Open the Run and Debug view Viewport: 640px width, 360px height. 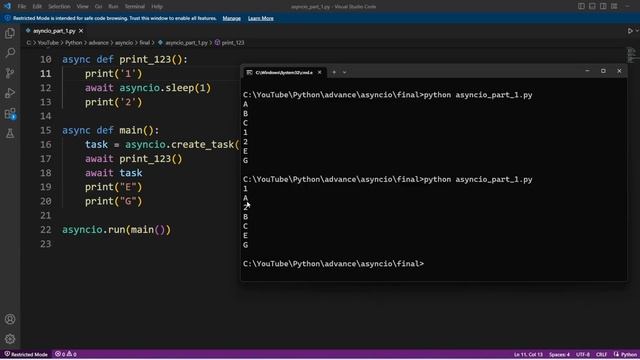pyautogui.click(x=10, y=93)
